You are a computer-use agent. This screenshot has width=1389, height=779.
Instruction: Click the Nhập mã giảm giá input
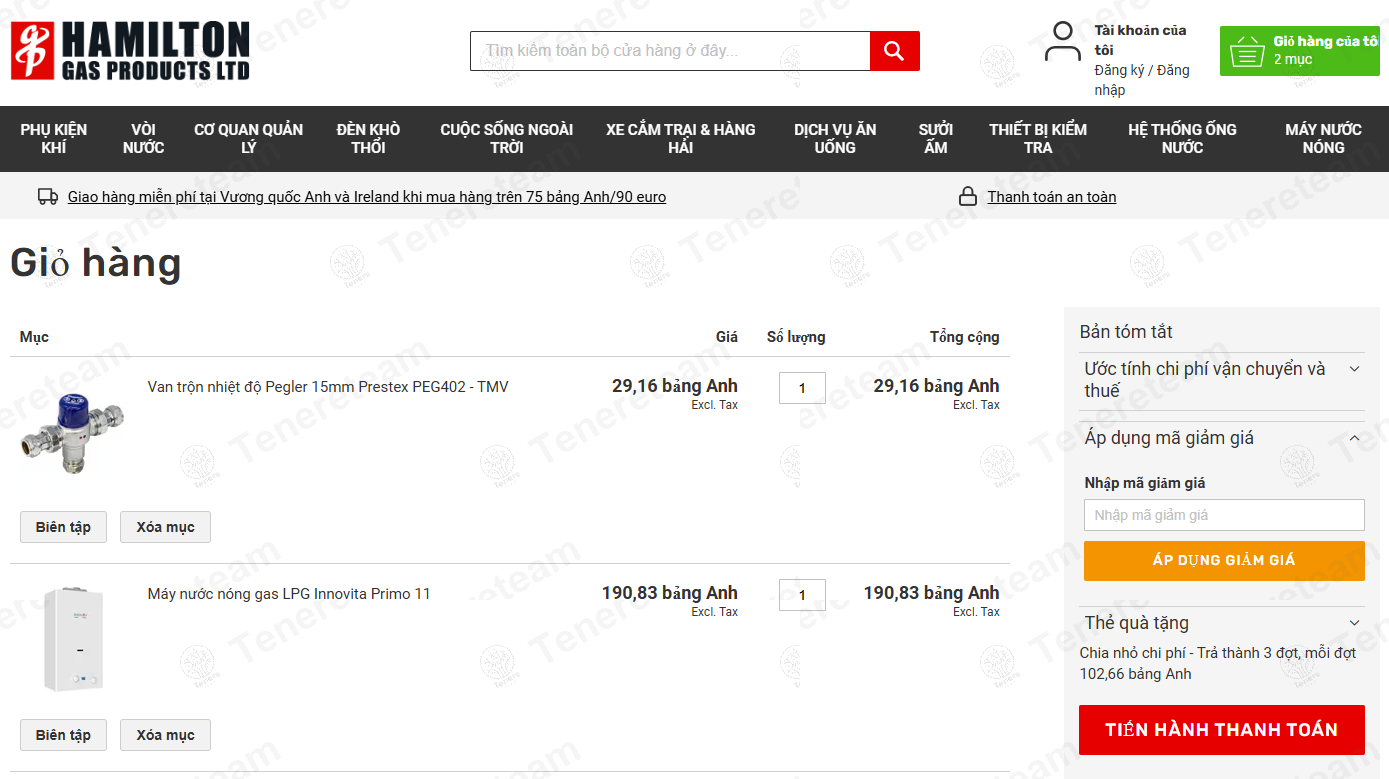[1224, 515]
